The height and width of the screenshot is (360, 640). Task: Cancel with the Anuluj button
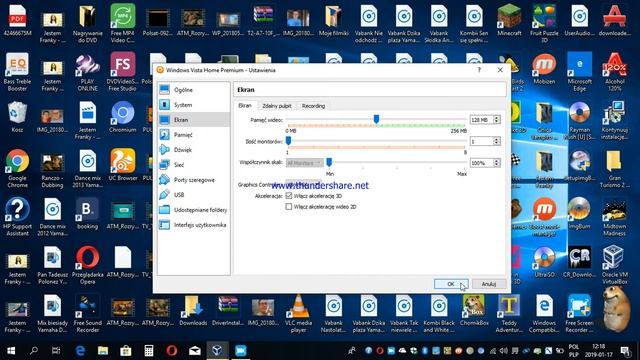point(489,284)
